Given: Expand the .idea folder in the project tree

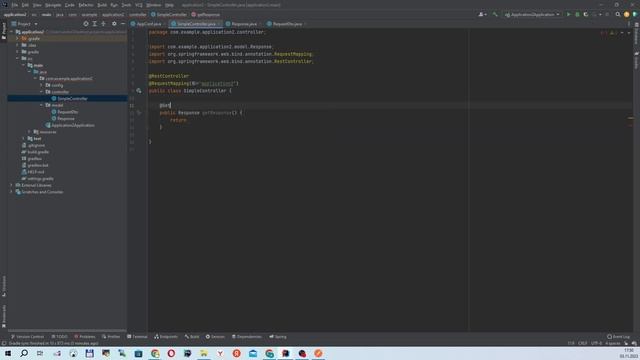Looking at the screenshot, I should (18, 45).
